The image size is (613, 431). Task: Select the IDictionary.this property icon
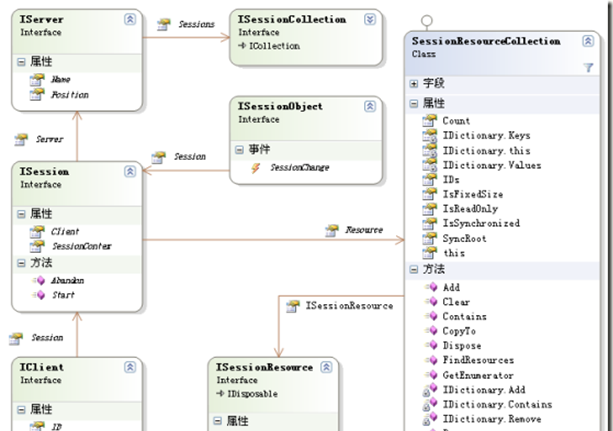430,151
